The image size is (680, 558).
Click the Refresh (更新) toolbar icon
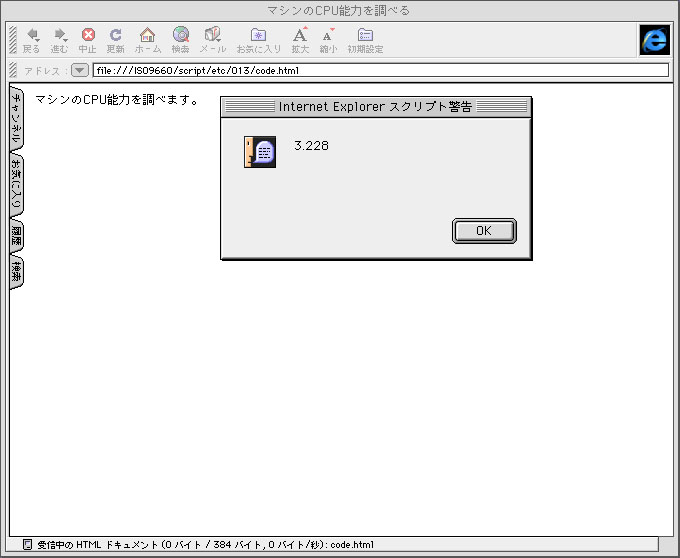pyautogui.click(x=115, y=35)
